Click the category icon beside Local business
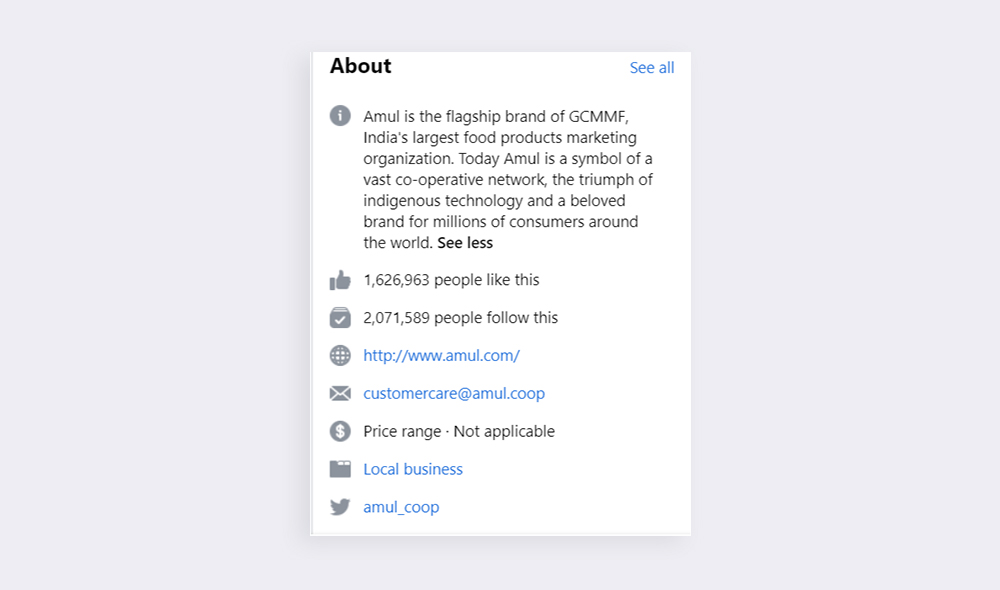The image size is (1000, 590). 340,469
